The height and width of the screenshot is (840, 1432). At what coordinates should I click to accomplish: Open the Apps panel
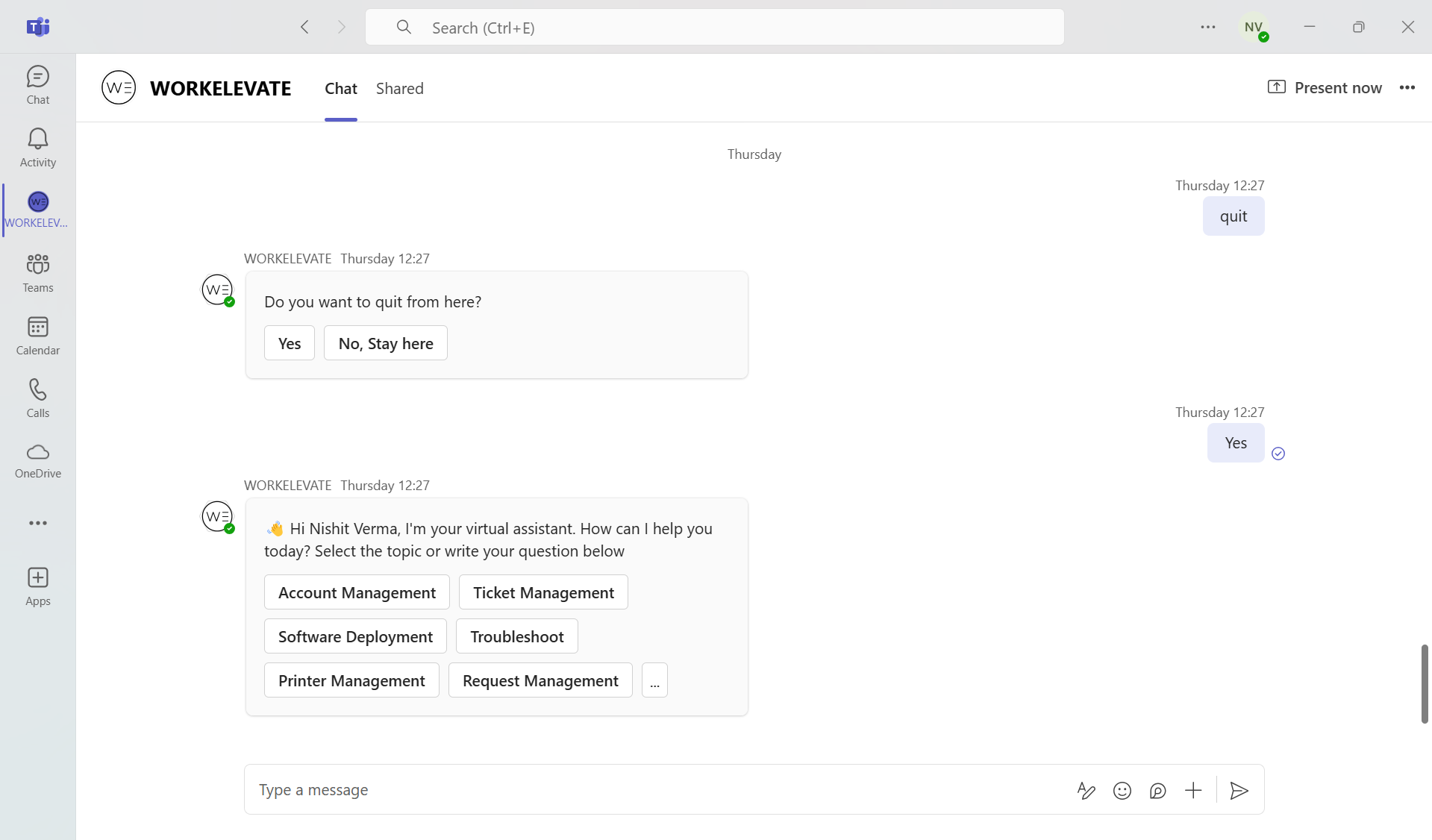(x=37, y=586)
